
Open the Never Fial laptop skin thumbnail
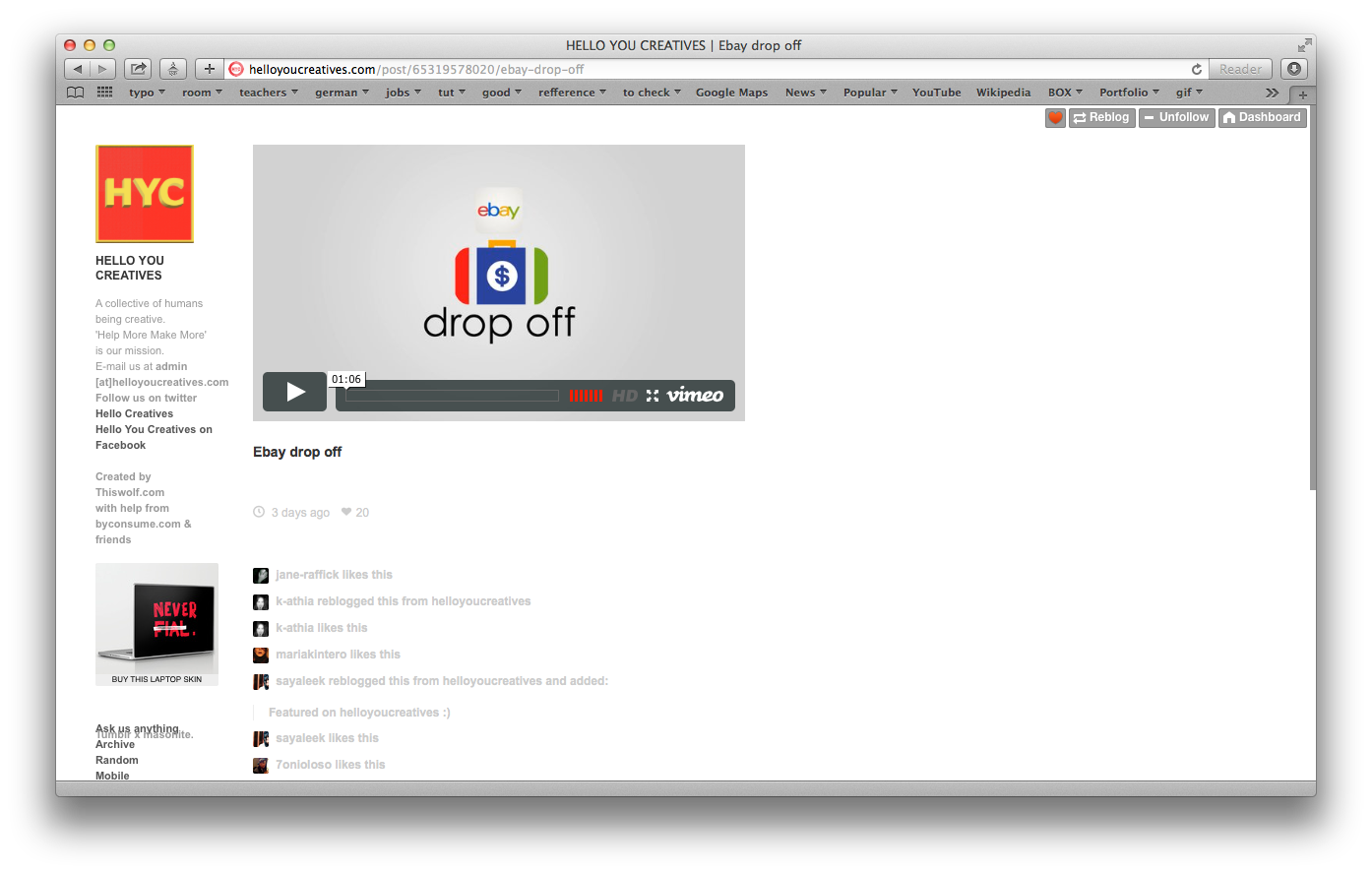156,624
